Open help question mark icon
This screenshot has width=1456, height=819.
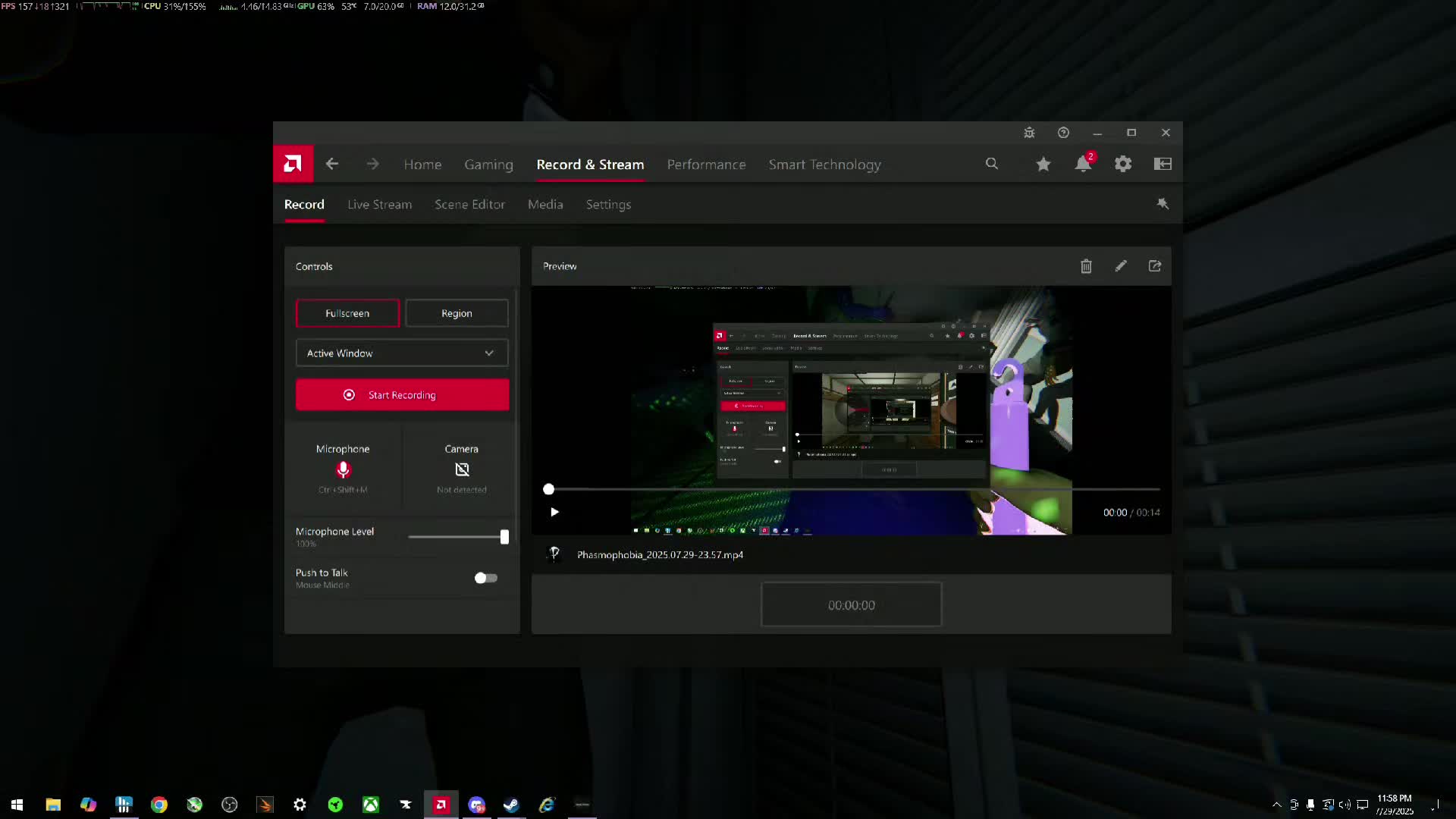tap(1063, 133)
